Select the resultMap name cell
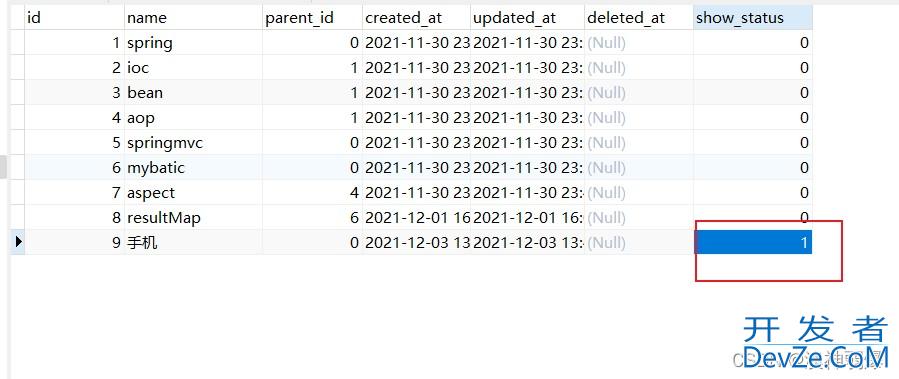The height and width of the screenshot is (379, 899). coord(193,217)
